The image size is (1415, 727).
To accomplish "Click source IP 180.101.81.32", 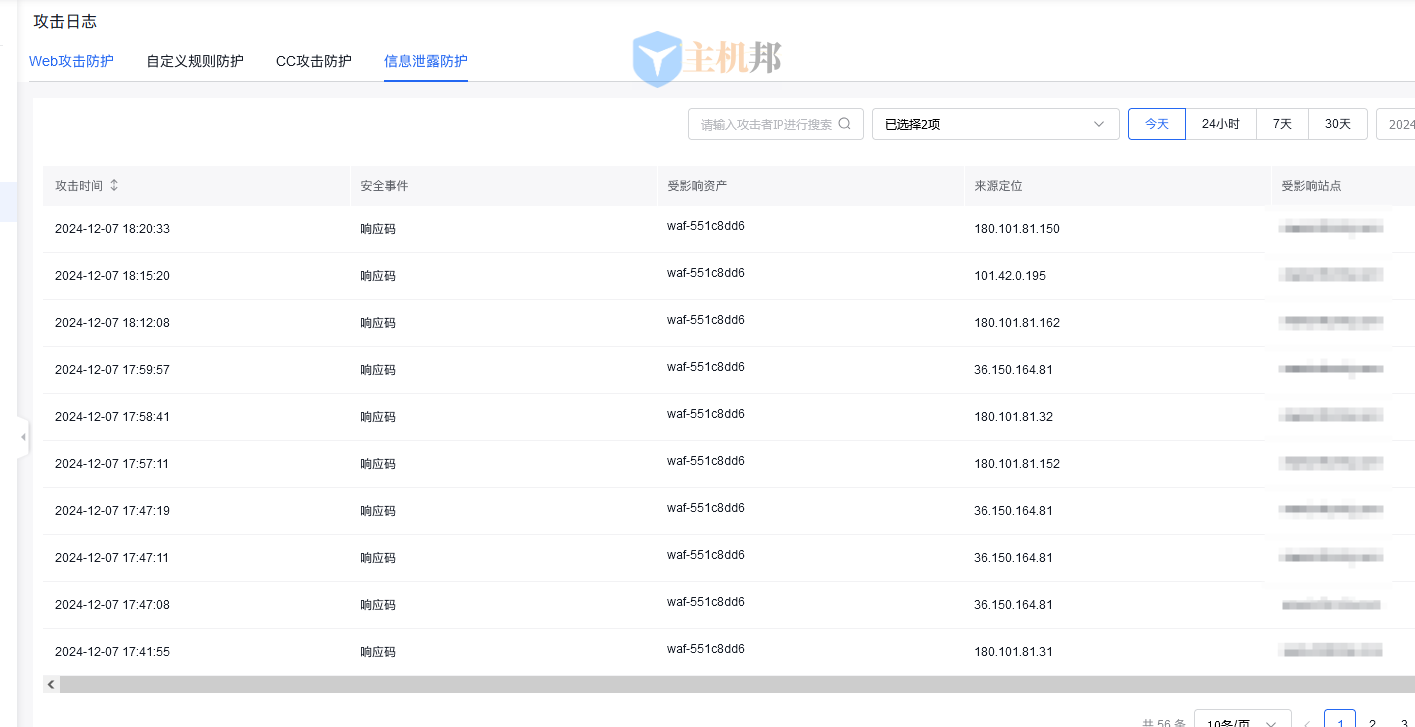I will click(1013, 417).
